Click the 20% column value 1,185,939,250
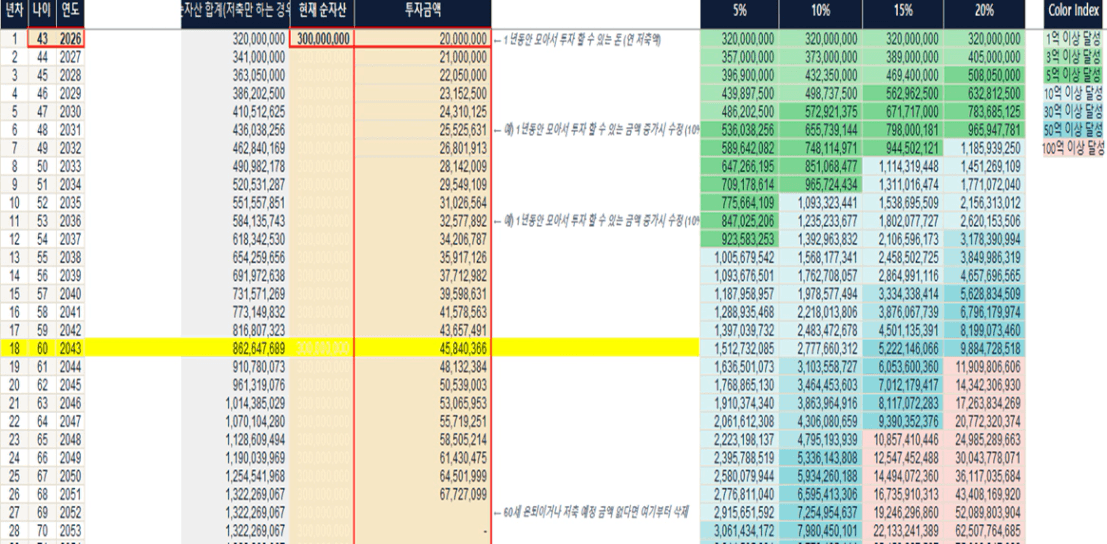Screen dimensions: 1107x544 point(985,149)
